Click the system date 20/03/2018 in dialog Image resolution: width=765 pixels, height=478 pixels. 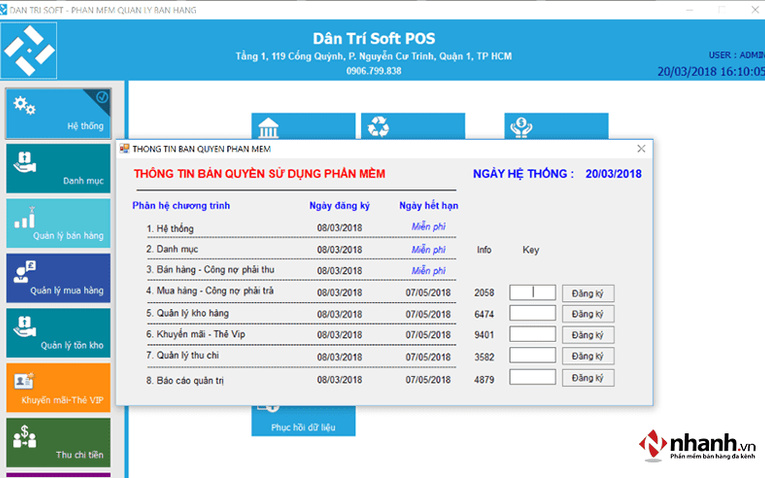pyautogui.click(x=613, y=174)
